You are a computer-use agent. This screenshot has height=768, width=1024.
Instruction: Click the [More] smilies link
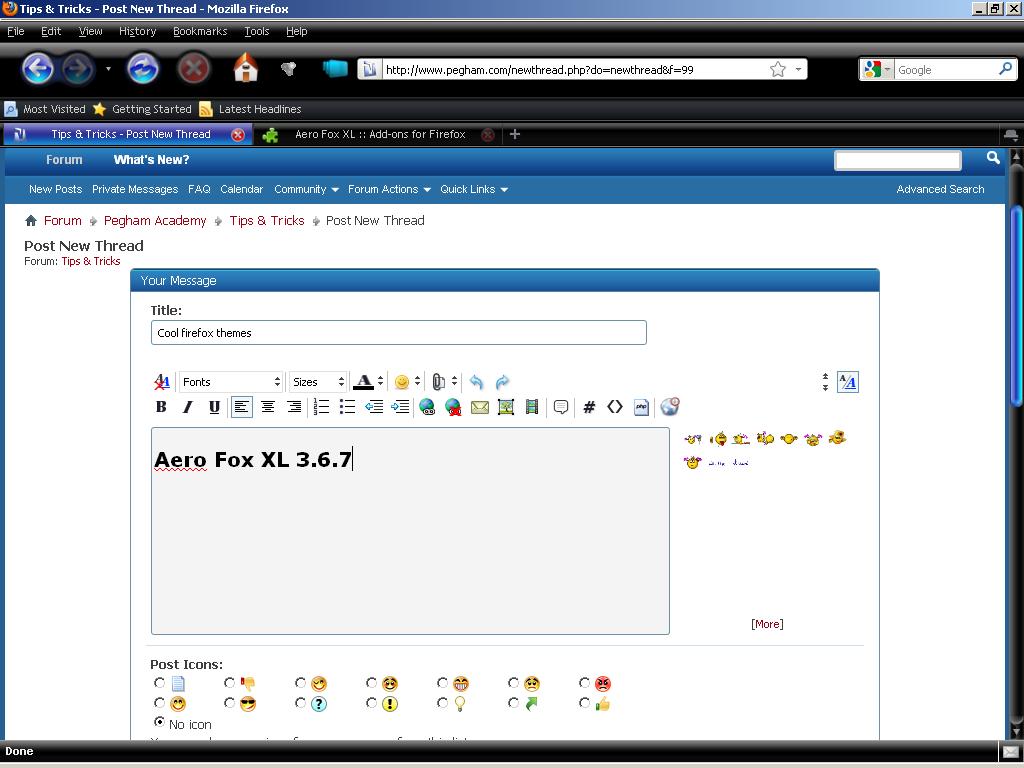tap(767, 624)
